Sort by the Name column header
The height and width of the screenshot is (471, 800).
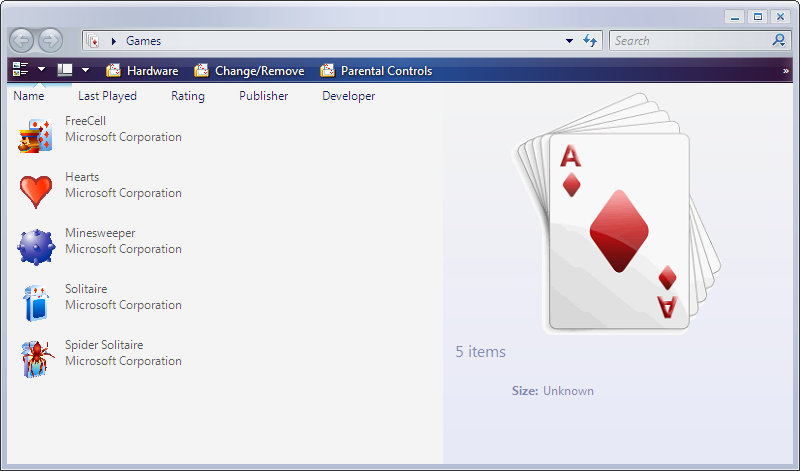pyautogui.click(x=29, y=96)
